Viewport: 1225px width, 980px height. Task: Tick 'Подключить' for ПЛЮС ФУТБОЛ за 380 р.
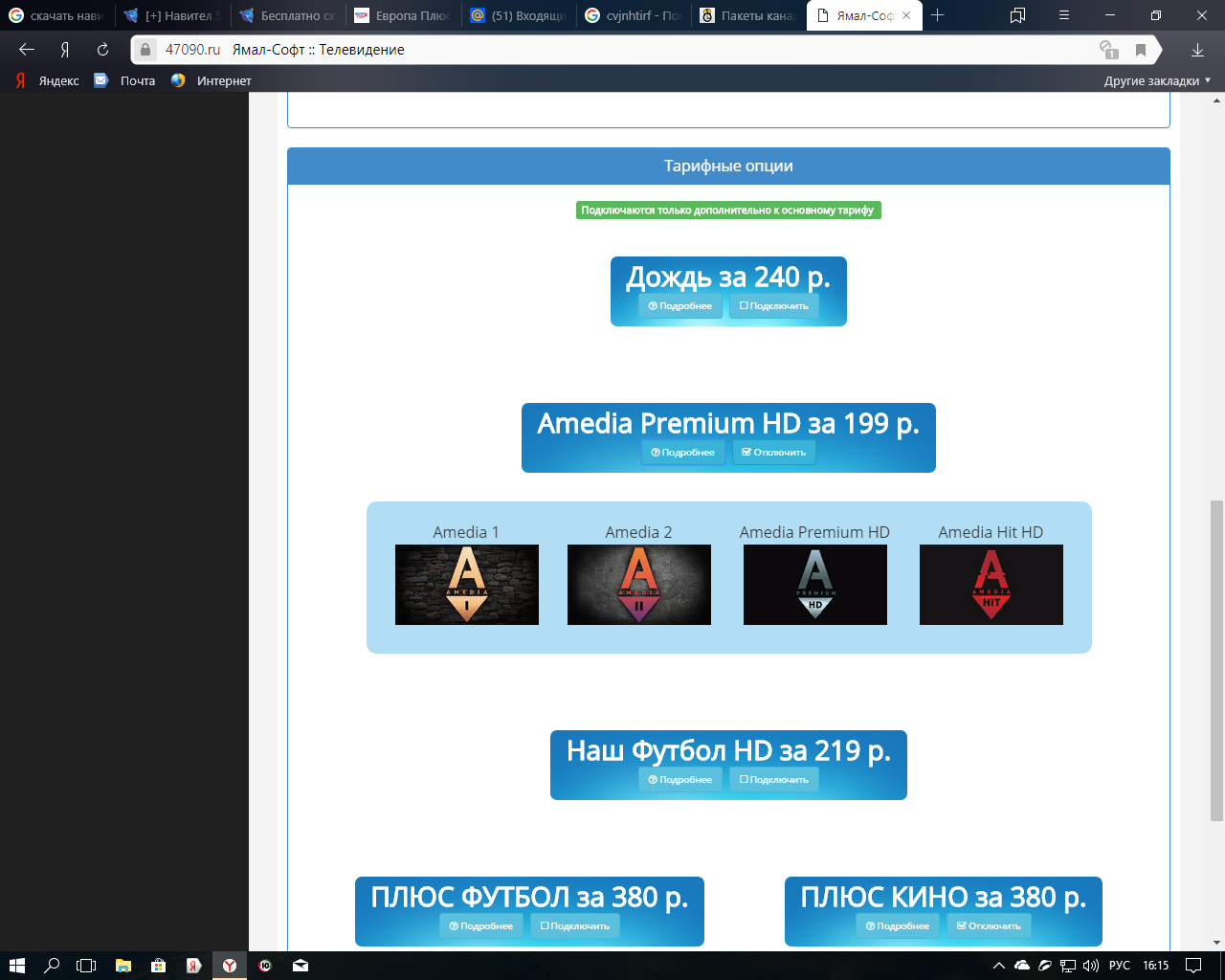(x=575, y=926)
